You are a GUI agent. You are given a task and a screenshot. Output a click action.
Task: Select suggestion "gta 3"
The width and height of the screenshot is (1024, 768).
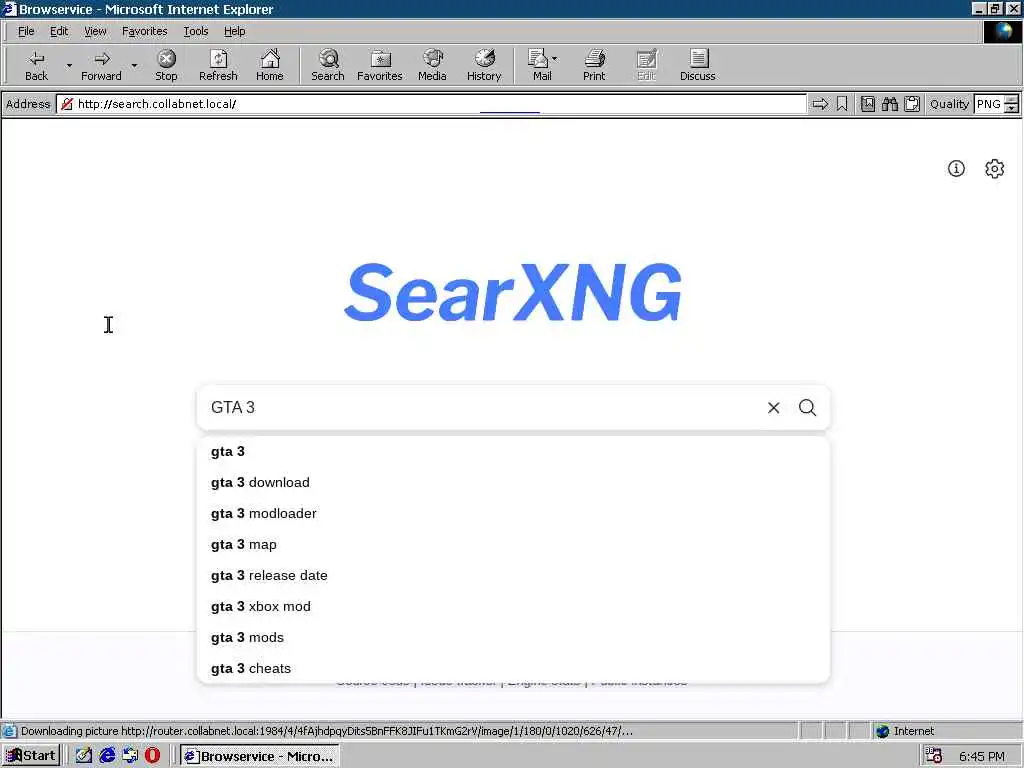pyautogui.click(x=513, y=451)
